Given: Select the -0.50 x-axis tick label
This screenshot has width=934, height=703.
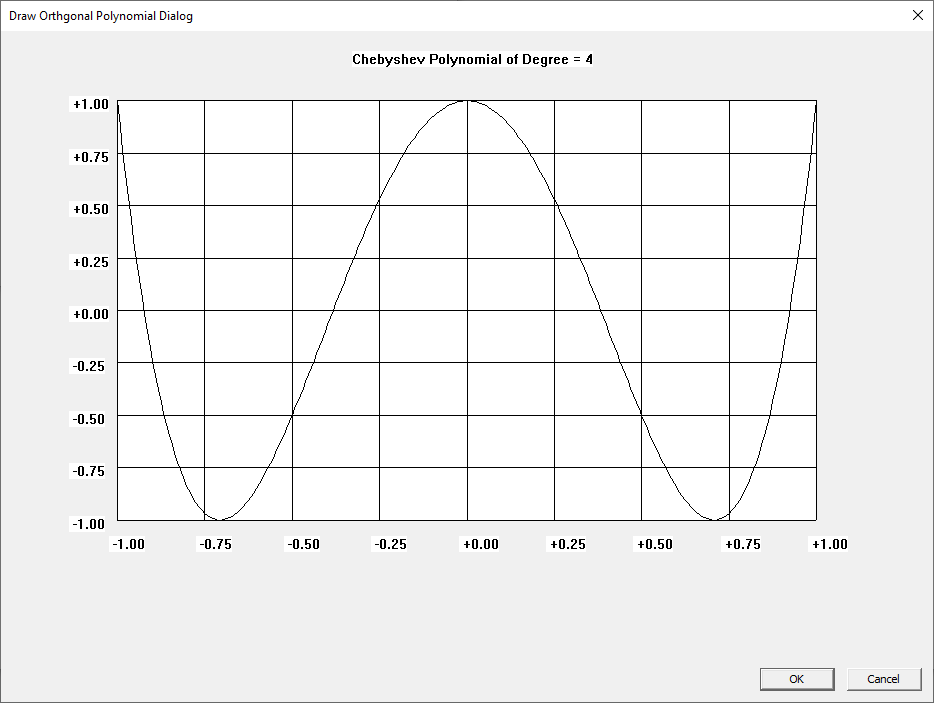Looking at the screenshot, I should tap(303, 544).
